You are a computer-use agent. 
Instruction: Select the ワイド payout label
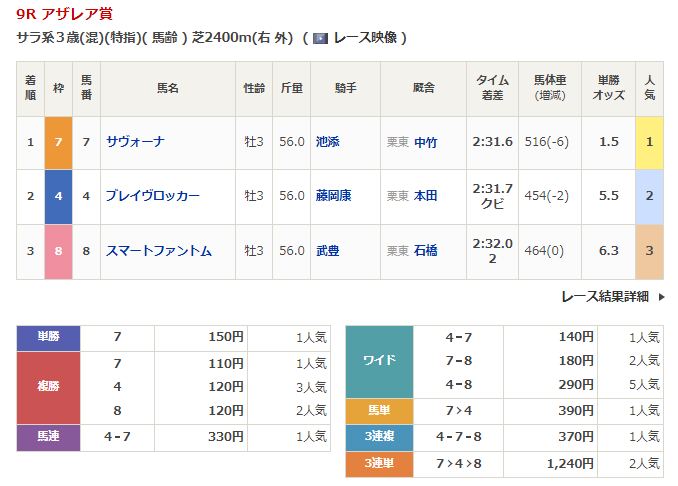(x=379, y=361)
